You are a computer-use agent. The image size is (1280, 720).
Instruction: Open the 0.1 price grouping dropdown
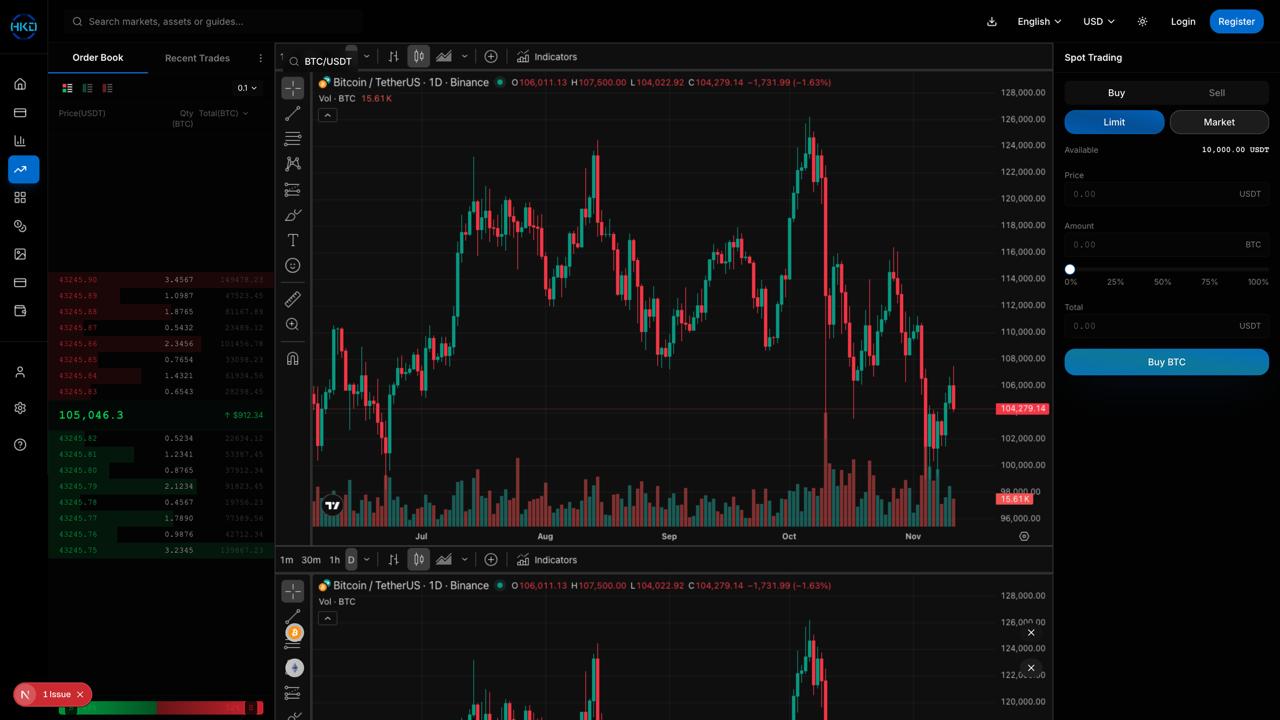click(x=246, y=88)
